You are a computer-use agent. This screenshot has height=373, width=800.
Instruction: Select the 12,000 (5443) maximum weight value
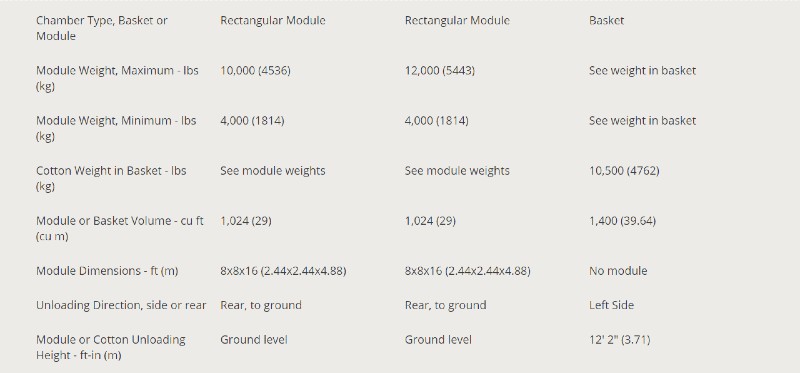click(x=439, y=70)
